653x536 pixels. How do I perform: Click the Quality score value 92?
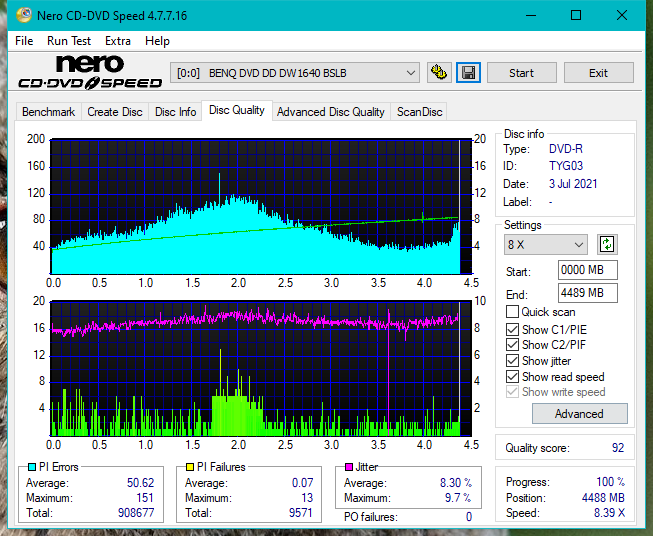click(x=618, y=448)
